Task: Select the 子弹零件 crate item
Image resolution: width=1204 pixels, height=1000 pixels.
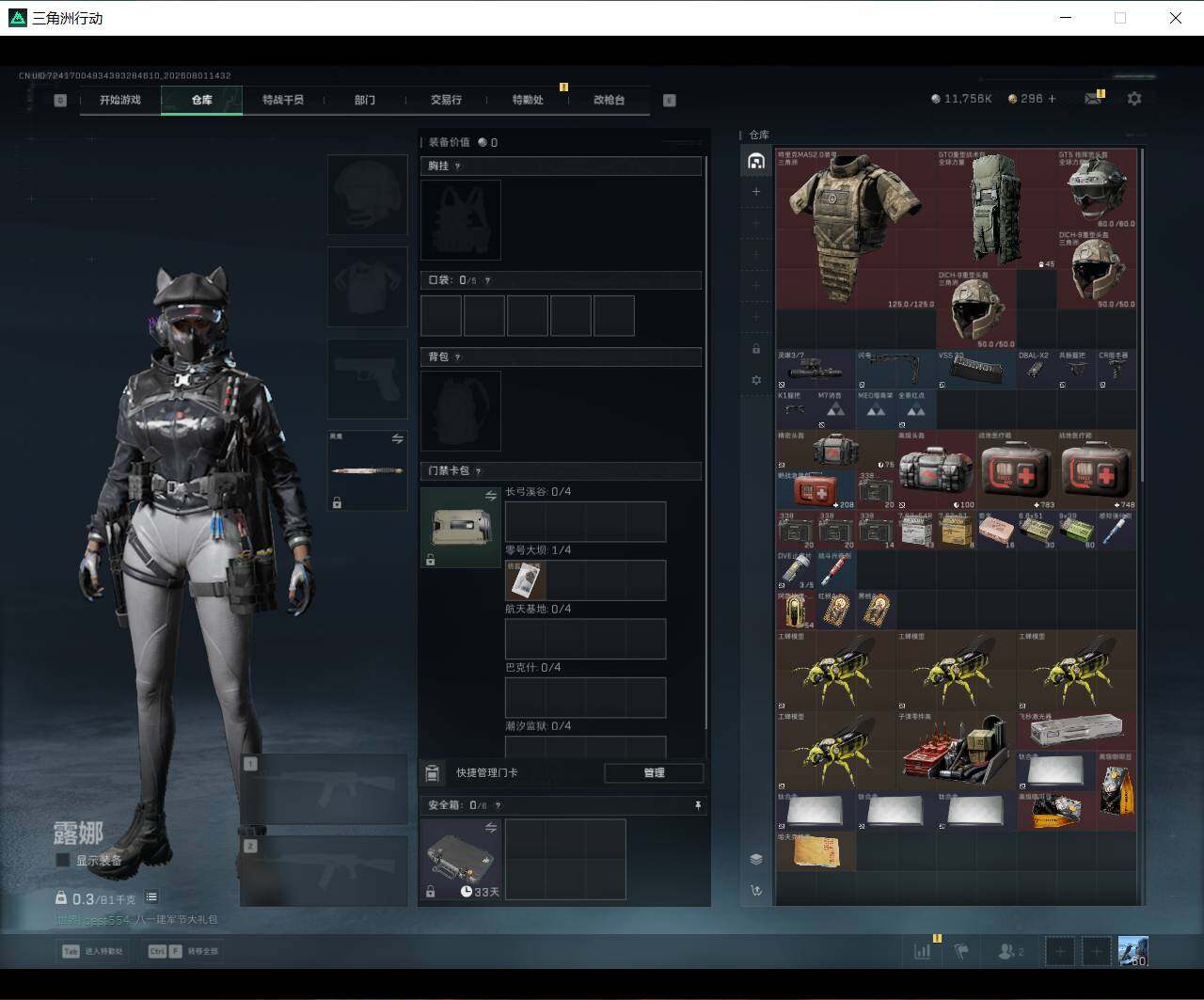Action: (x=956, y=751)
